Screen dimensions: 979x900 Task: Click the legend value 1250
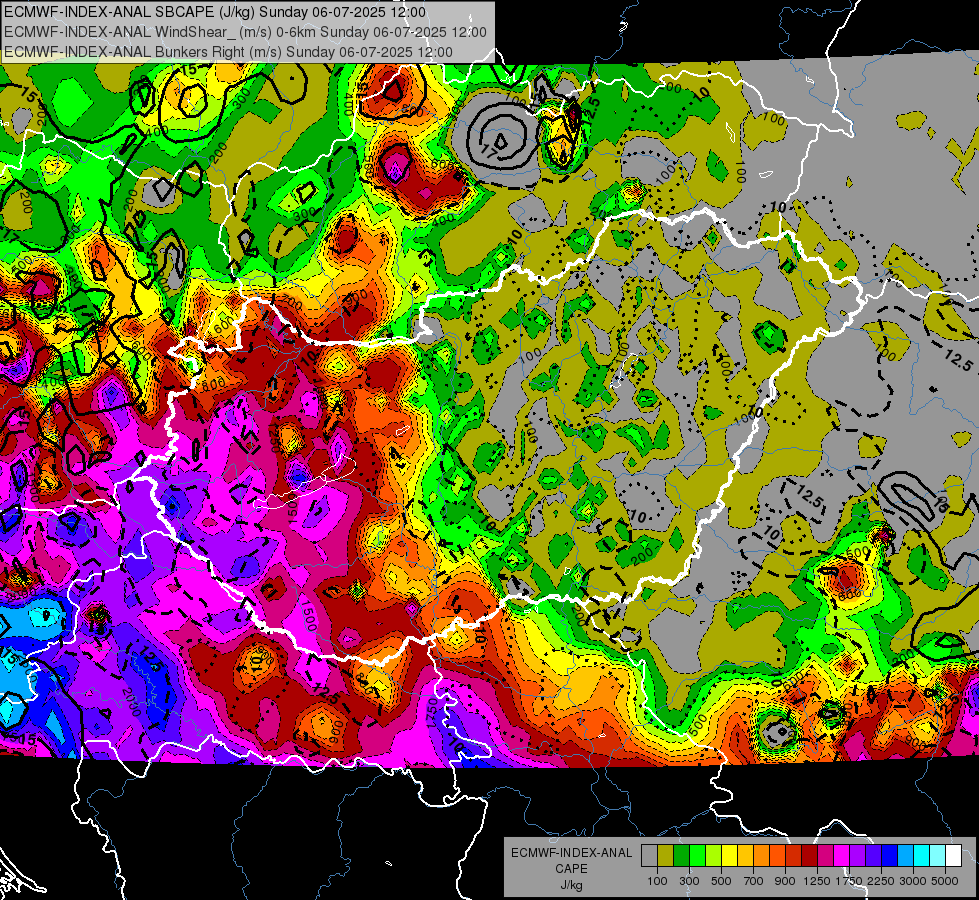[x=817, y=881]
